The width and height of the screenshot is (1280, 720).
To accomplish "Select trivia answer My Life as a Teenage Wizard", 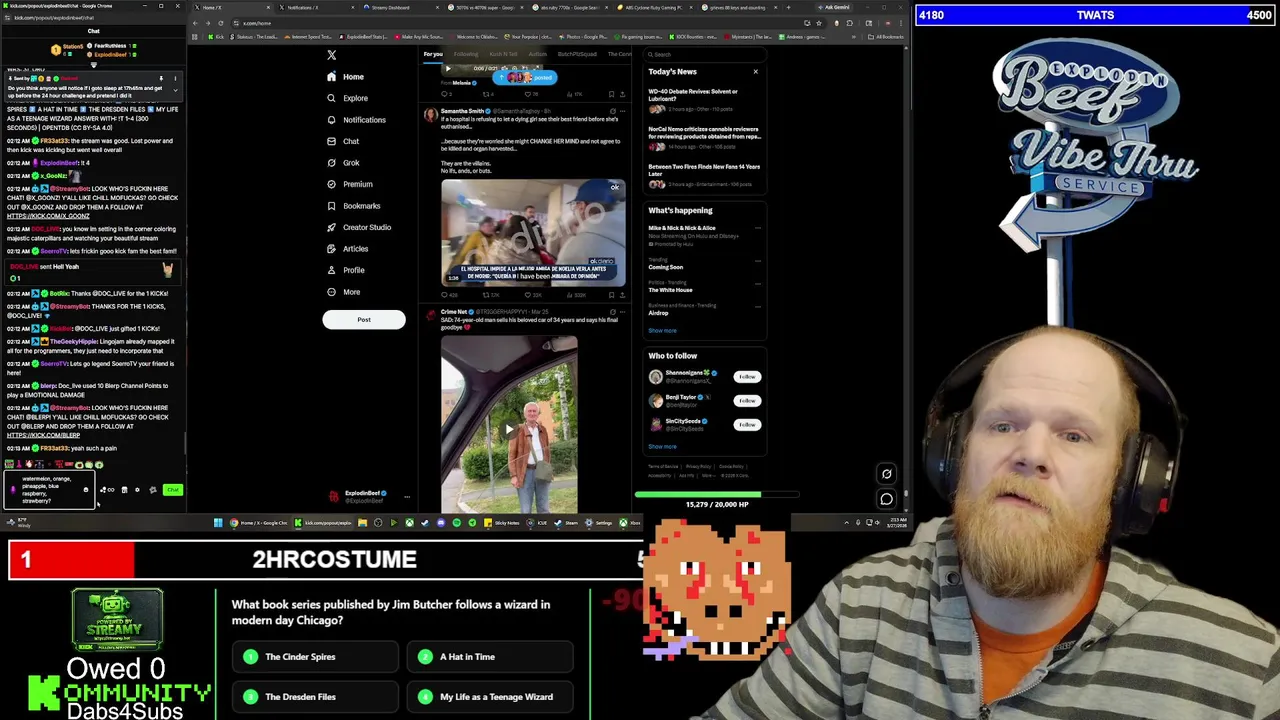I will tap(490, 697).
